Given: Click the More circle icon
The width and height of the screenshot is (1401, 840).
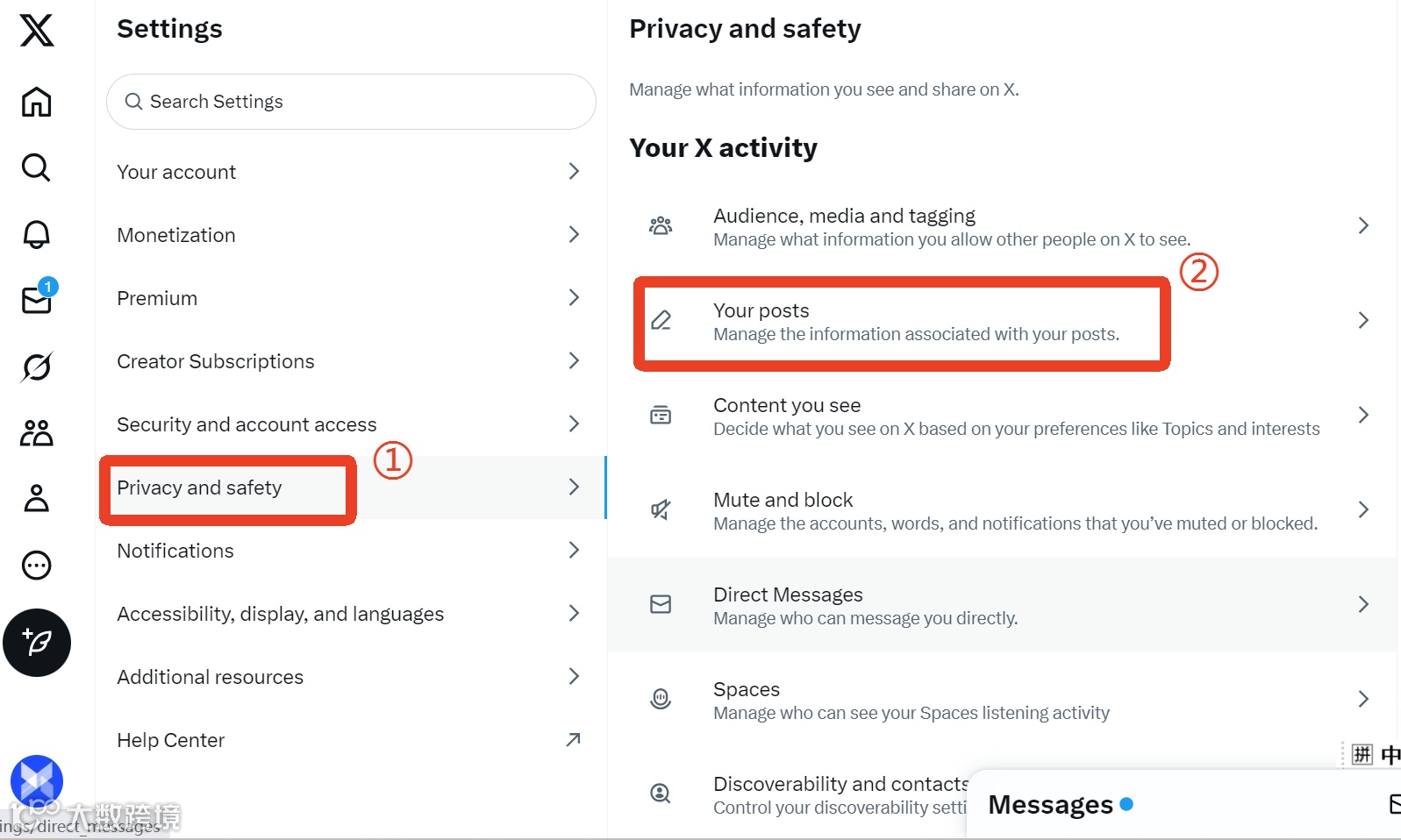Looking at the screenshot, I should (37, 566).
